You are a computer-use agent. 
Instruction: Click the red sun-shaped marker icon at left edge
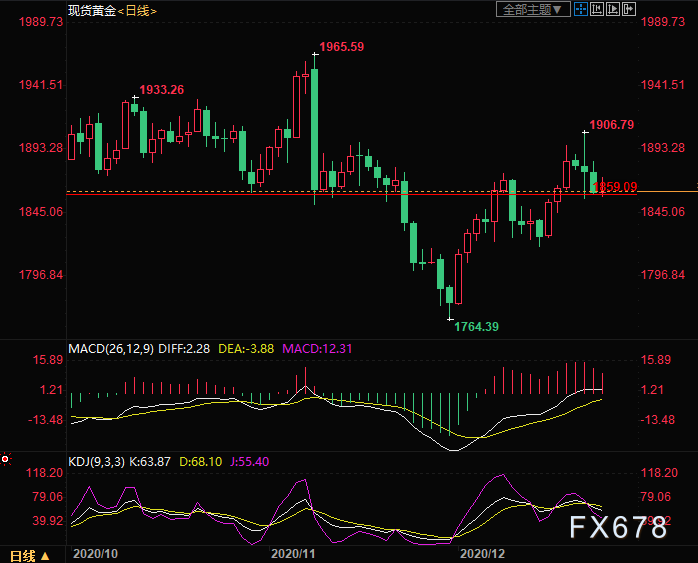(x=5, y=459)
